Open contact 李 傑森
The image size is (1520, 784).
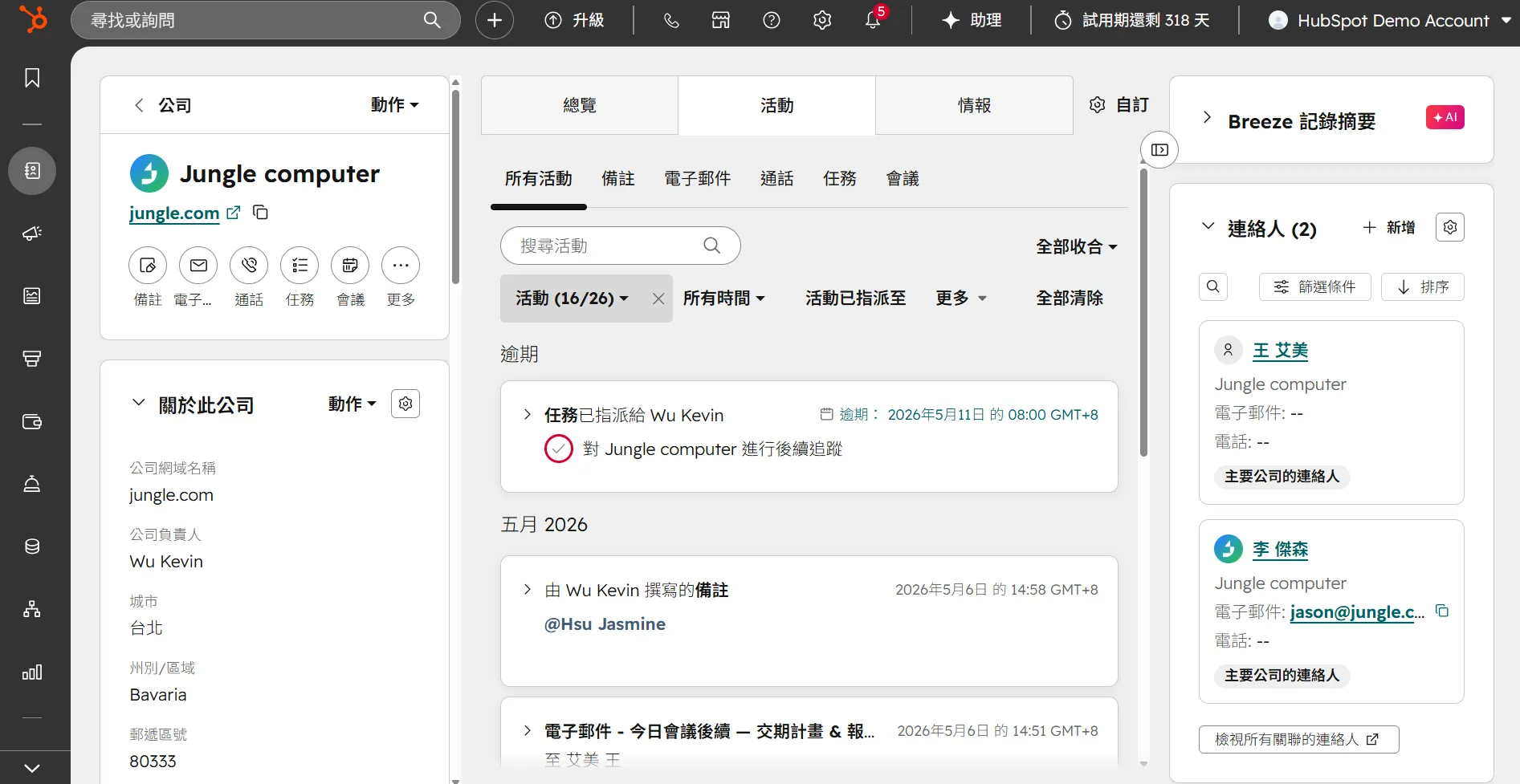coord(1280,550)
